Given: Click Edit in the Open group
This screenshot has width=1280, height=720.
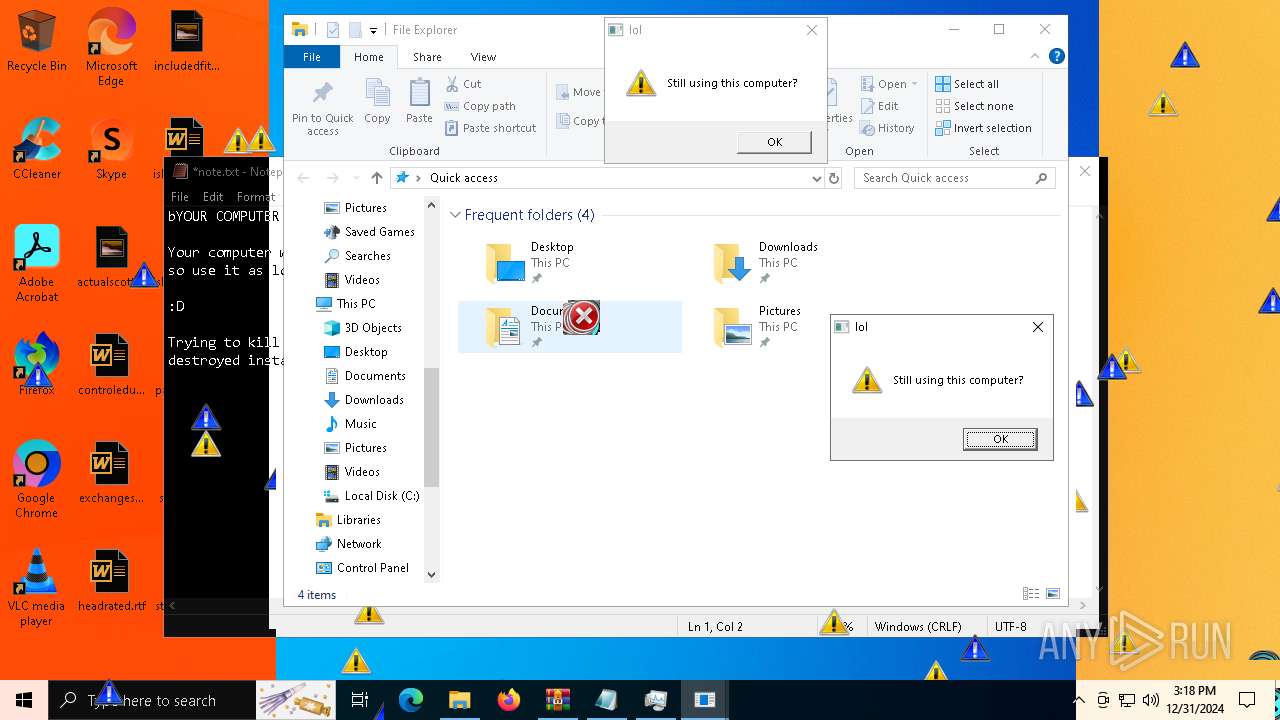Looking at the screenshot, I should click(879, 106).
